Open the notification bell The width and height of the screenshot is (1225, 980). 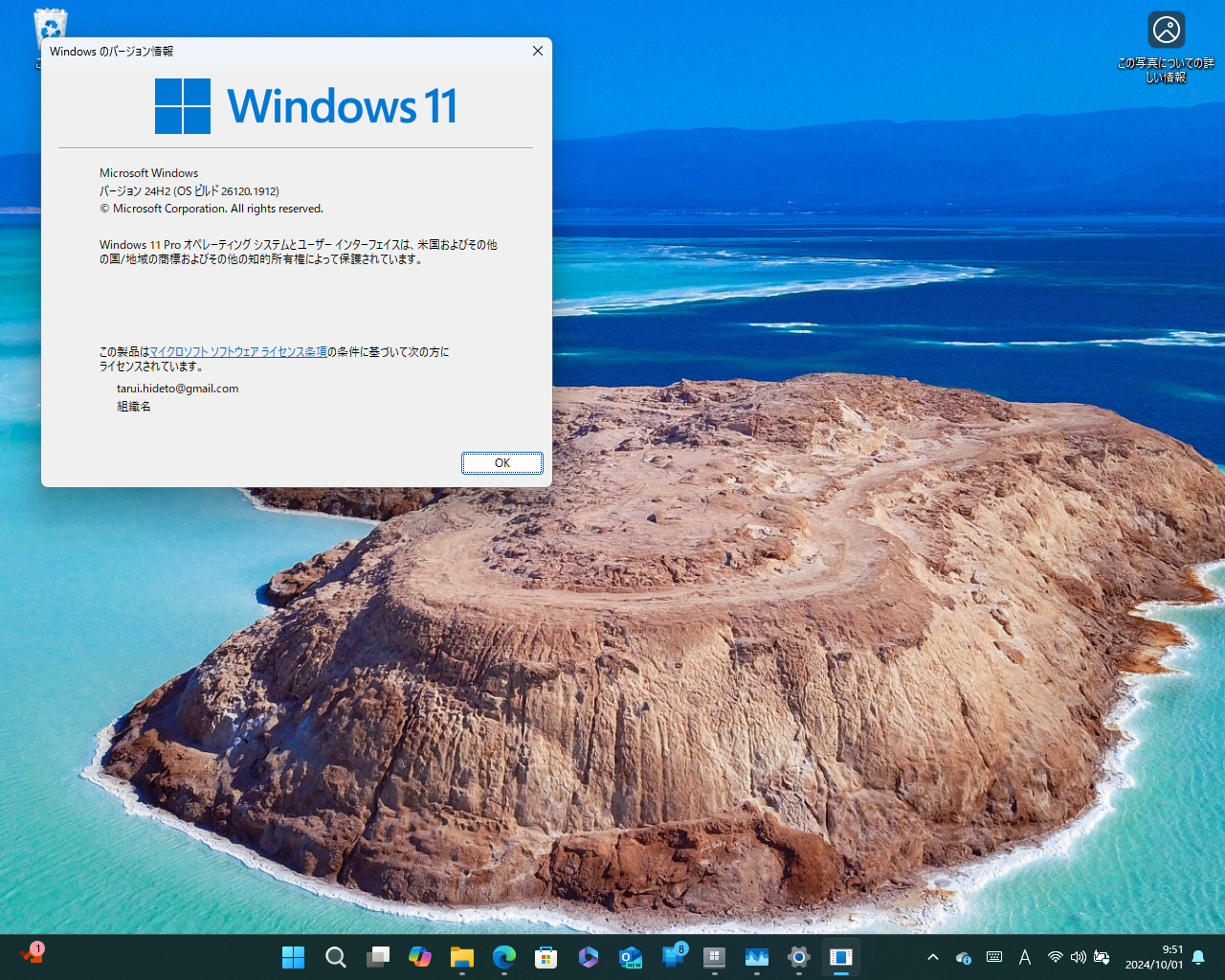coord(1198,957)
